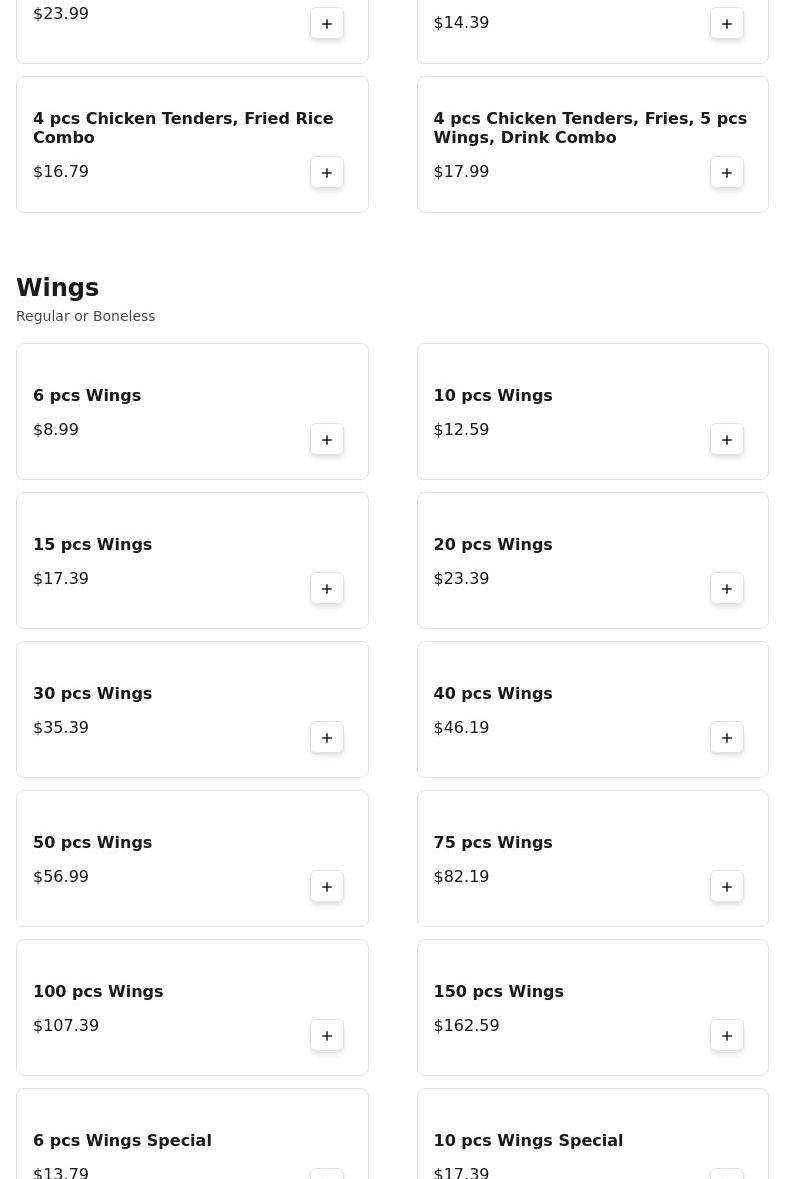The image size is (785, 1179).
Task: Add Chicken Tenders Fried Rice Combo
Action: pyautogui.click(x=327, y=173)
